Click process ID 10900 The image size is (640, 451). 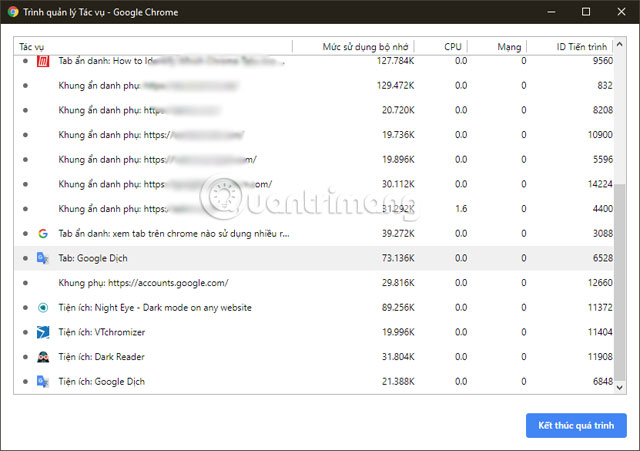click(x=600, y=135)
